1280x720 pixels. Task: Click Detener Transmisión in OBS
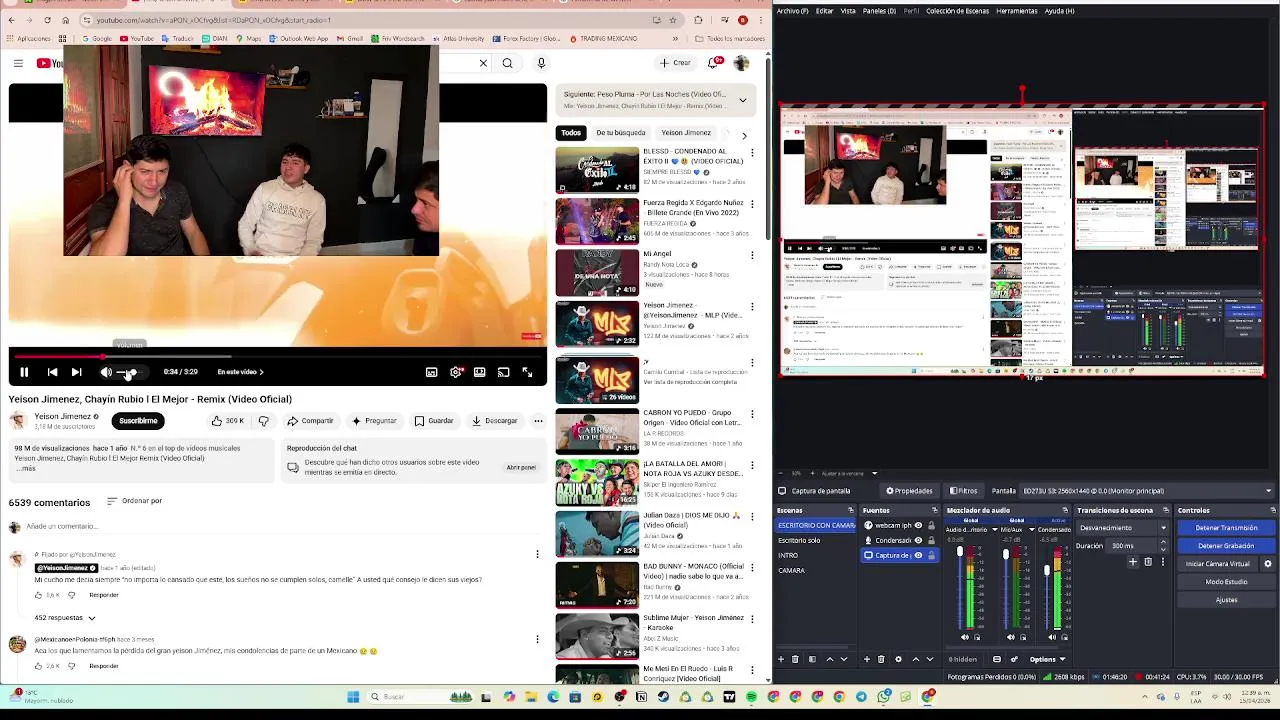click(1226, 528)
